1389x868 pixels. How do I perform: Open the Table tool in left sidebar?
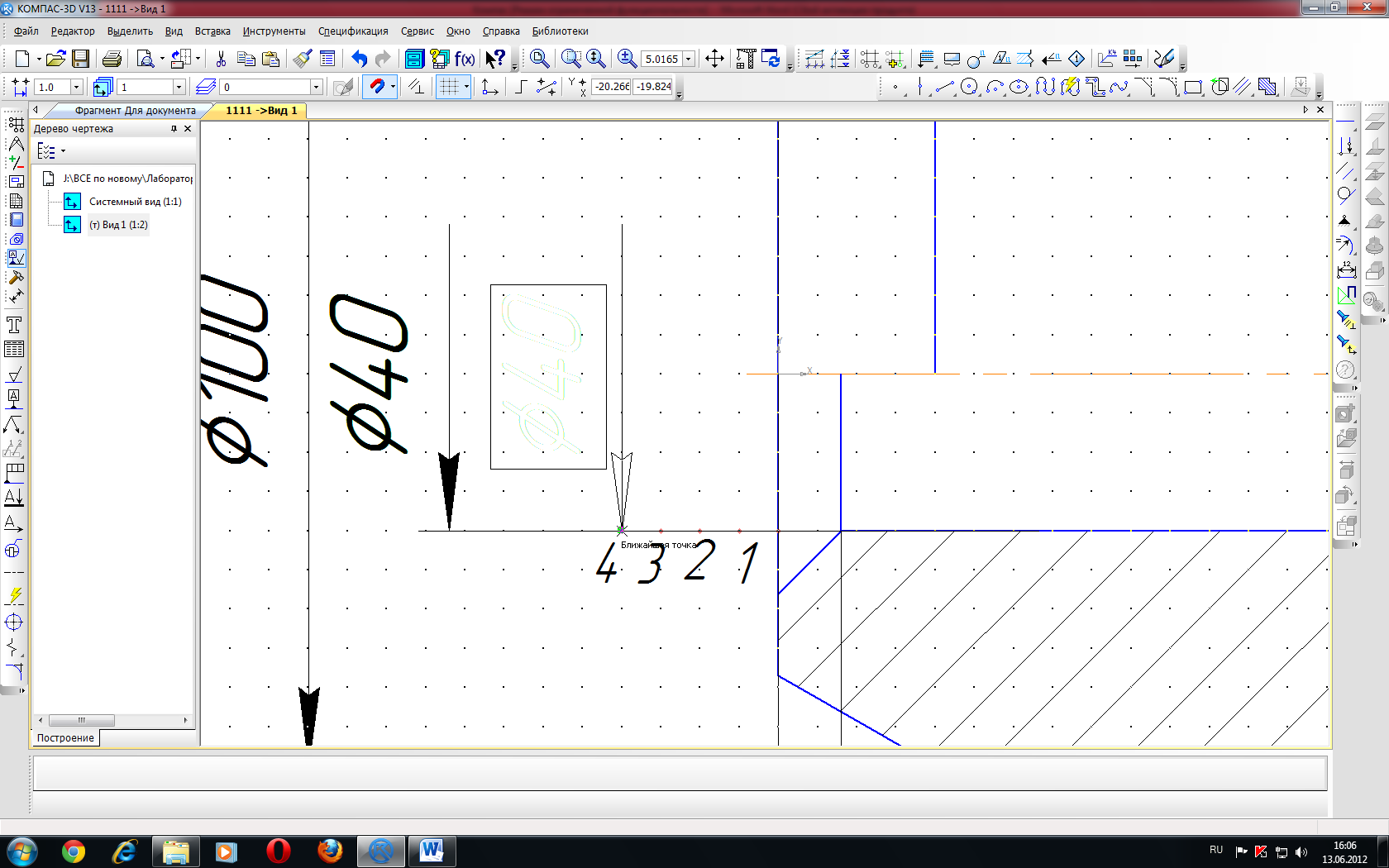[x=14, y=349]
